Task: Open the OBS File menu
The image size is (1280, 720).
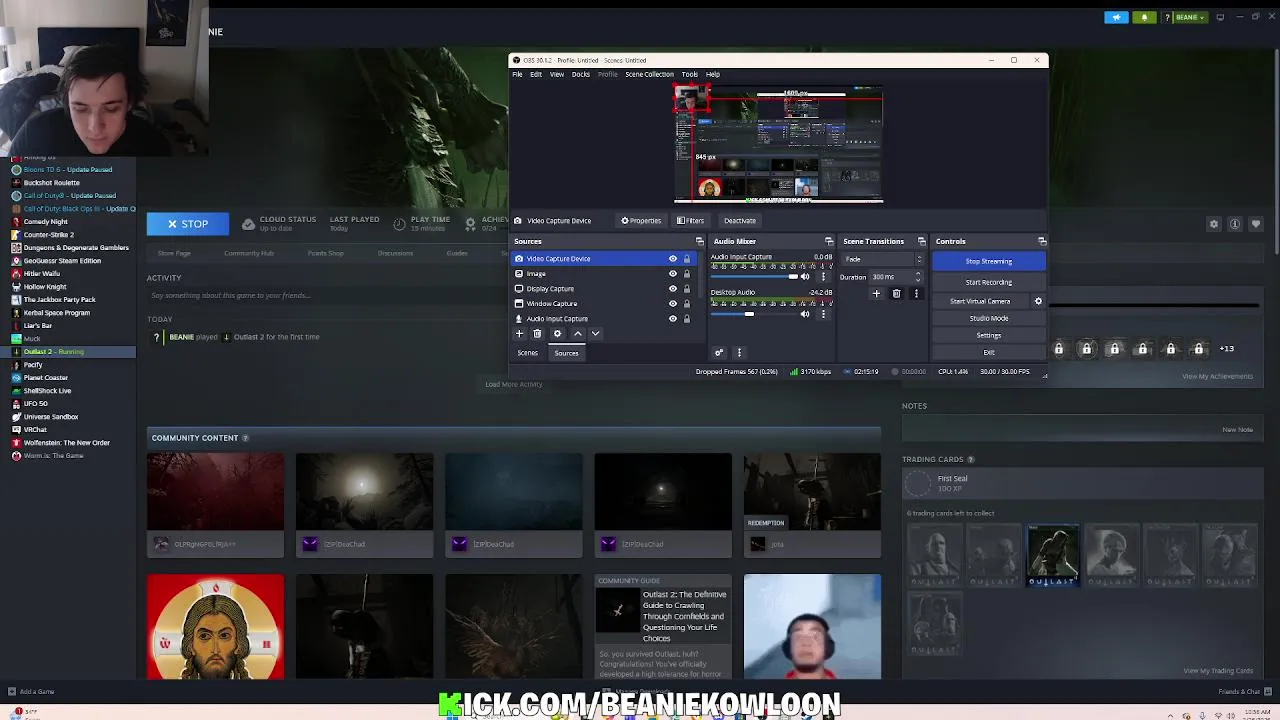Action: tap(517, 74)
